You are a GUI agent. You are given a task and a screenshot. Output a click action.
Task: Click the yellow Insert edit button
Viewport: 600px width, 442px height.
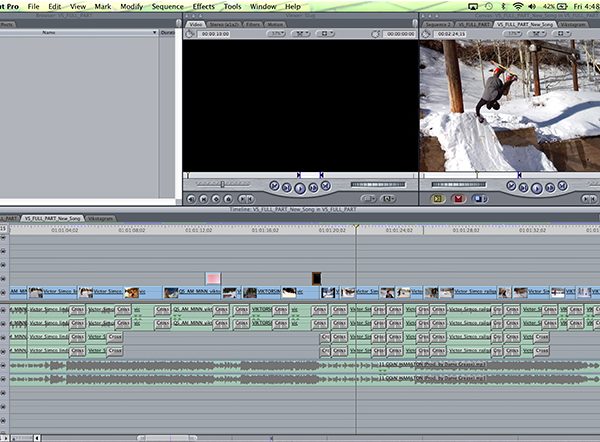(438, 199)
